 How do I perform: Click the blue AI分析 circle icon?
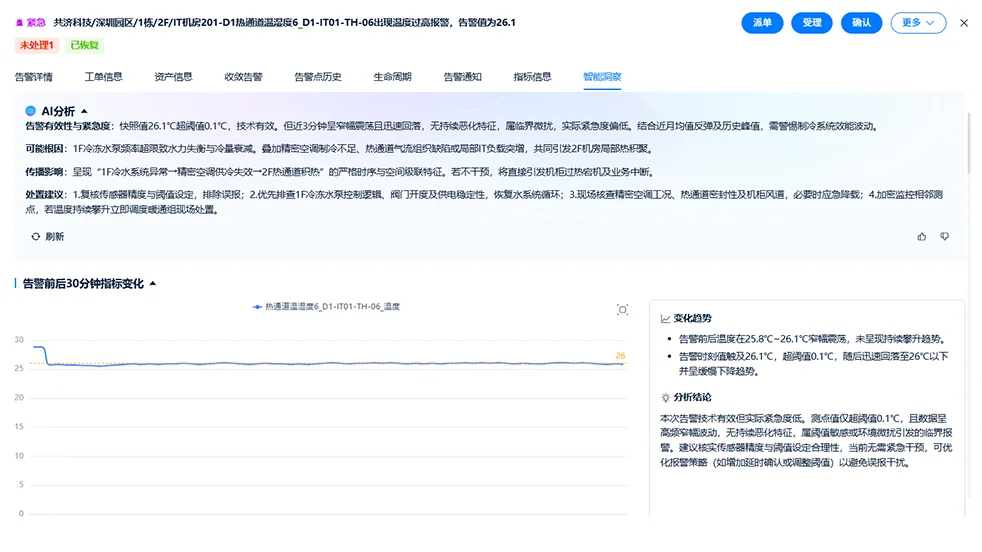(x=30, y=111)
